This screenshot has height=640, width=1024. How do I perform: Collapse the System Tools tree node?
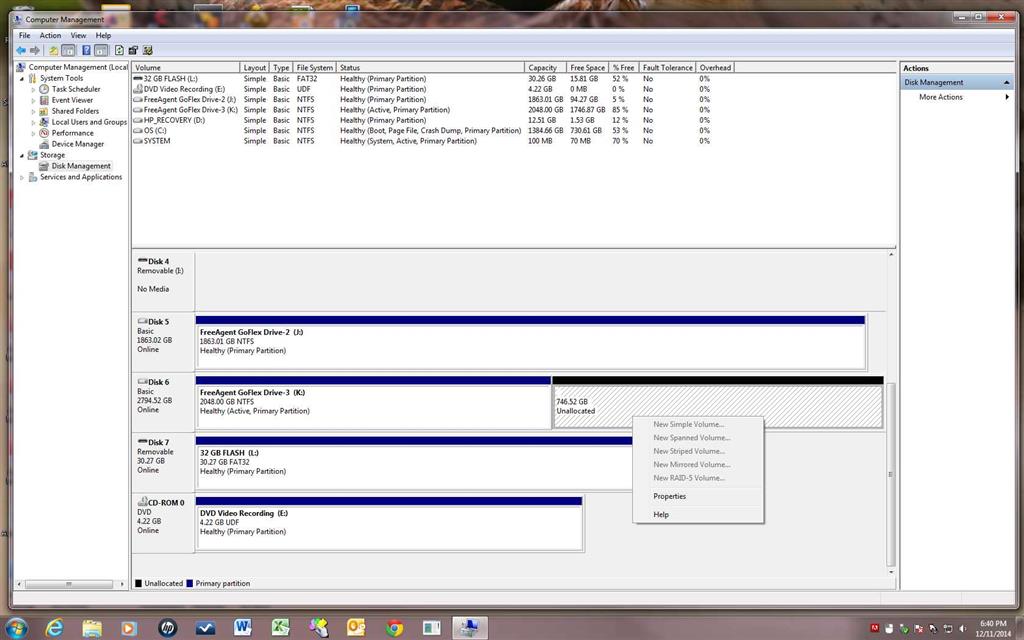[x=22, y=78]
